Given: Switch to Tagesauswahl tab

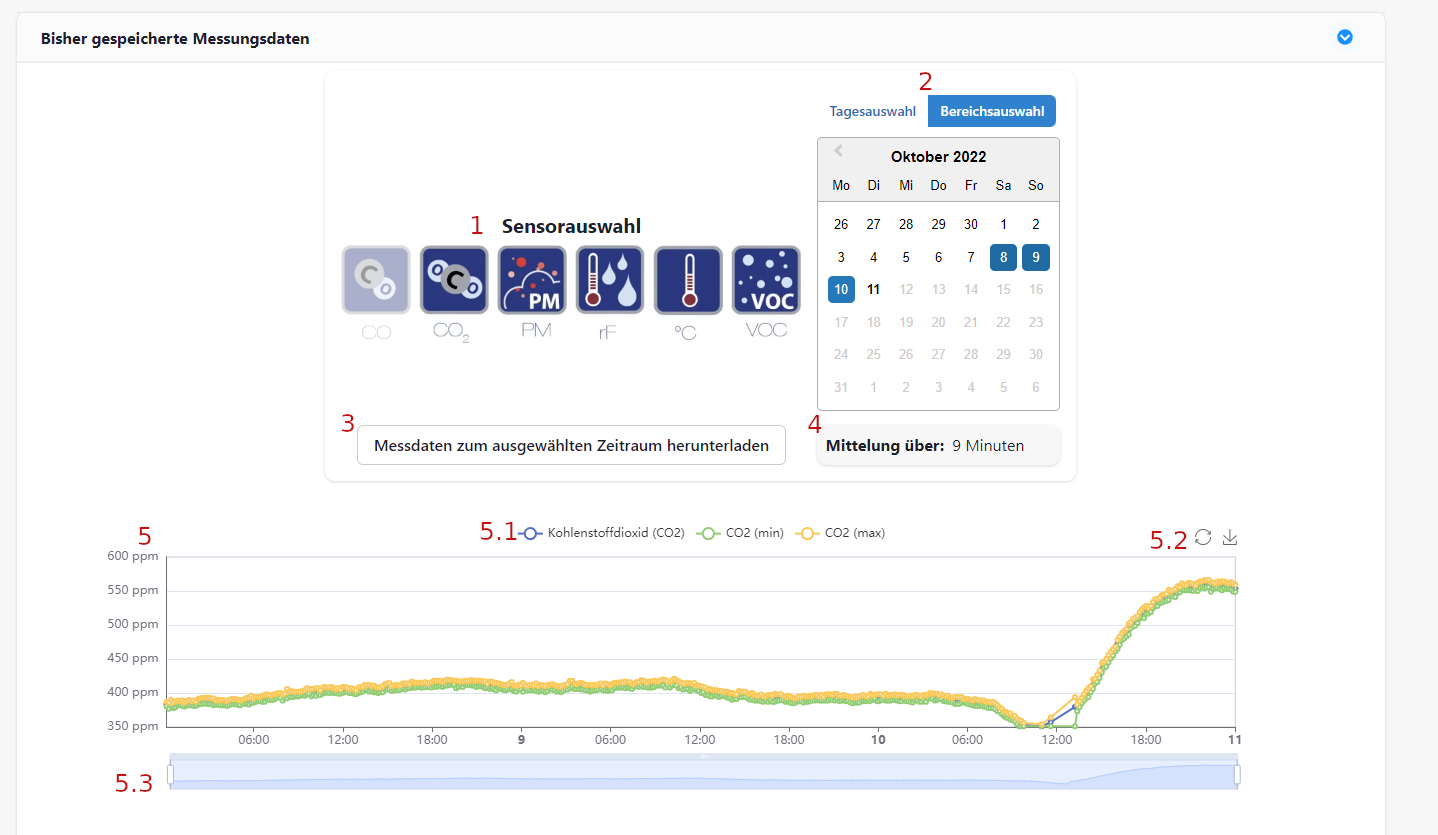Looking at the screenshot, I should (872, 111).
